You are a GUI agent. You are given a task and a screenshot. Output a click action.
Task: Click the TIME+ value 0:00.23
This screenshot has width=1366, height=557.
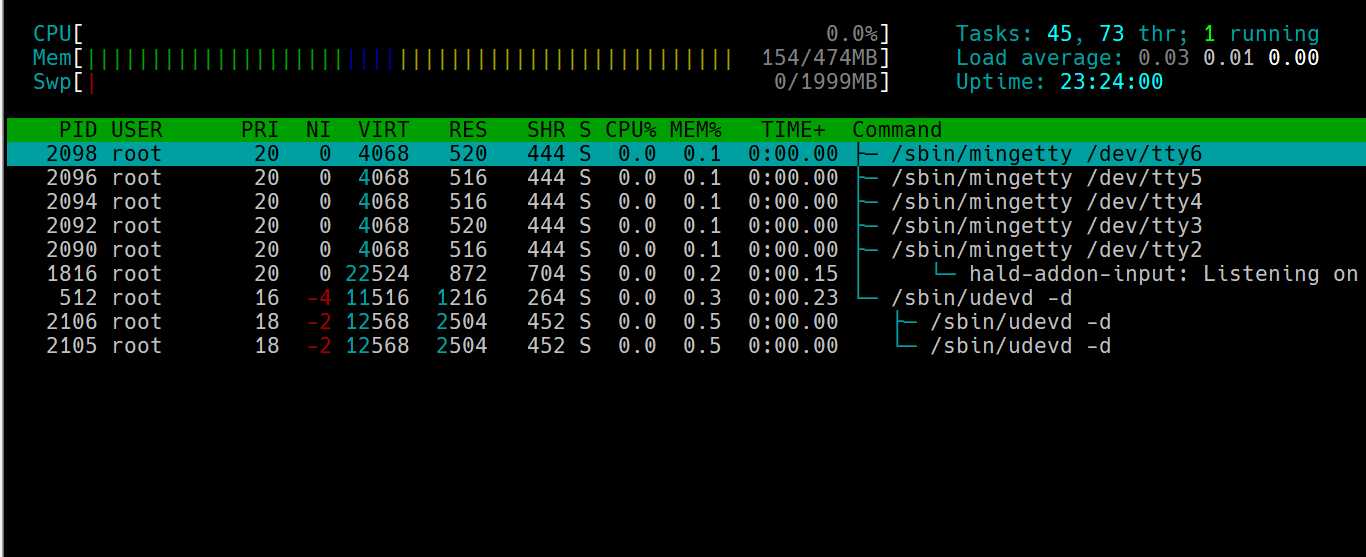point(794,298)
